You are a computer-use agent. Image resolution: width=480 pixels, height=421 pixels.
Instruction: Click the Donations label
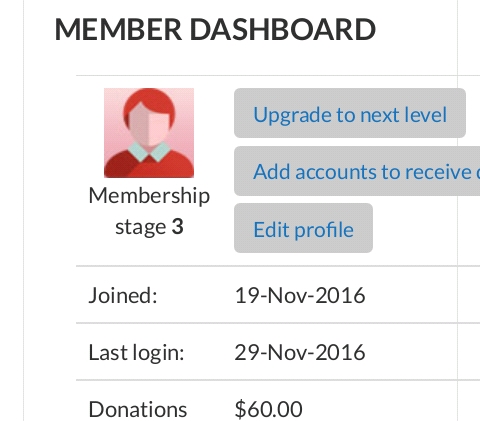138,409
